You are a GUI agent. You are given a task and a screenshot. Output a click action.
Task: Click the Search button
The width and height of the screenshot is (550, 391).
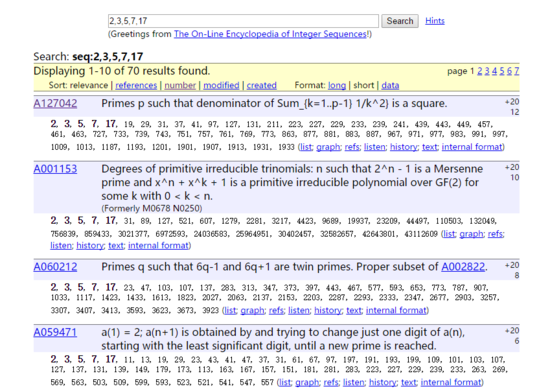[x=400, y=21]
